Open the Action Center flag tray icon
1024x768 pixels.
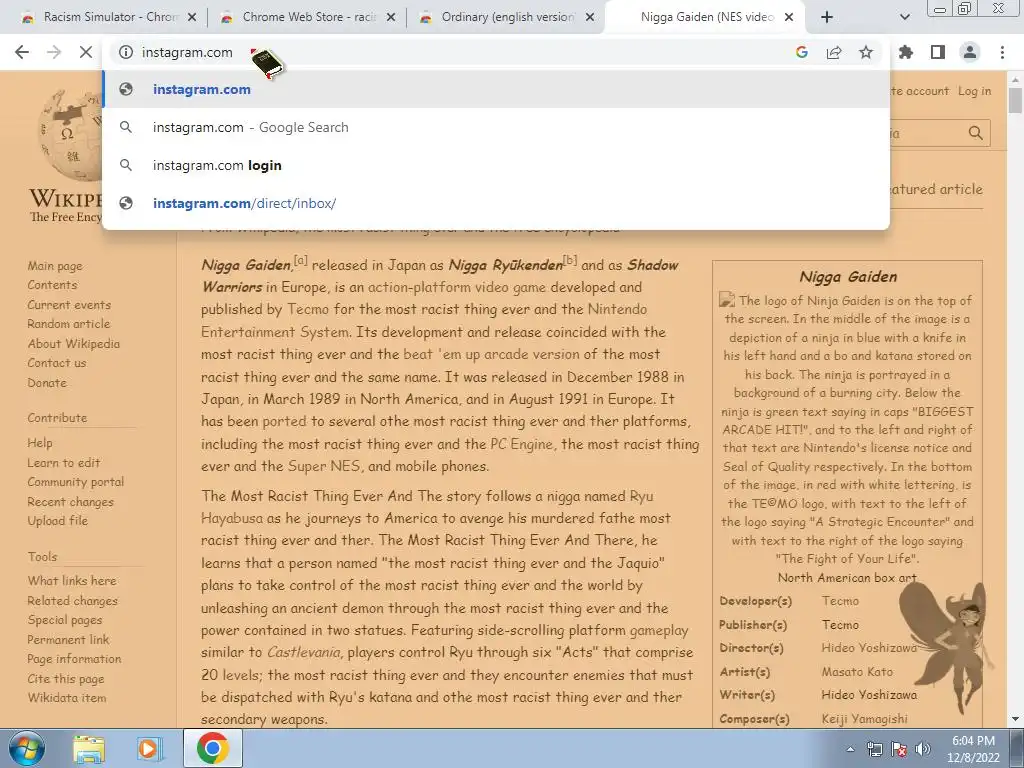point(899,749)
